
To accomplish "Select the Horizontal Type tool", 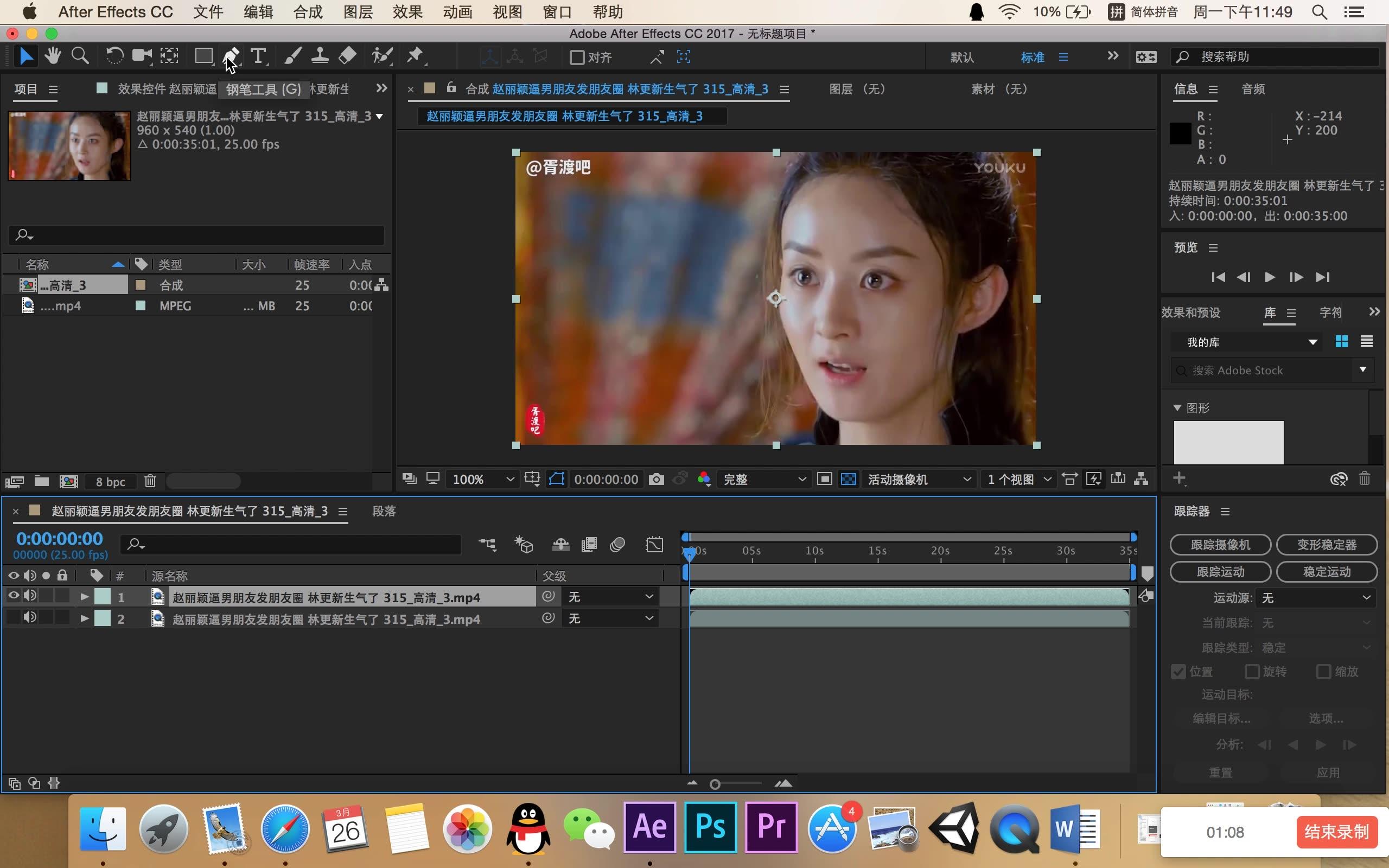I will [258, 56].
